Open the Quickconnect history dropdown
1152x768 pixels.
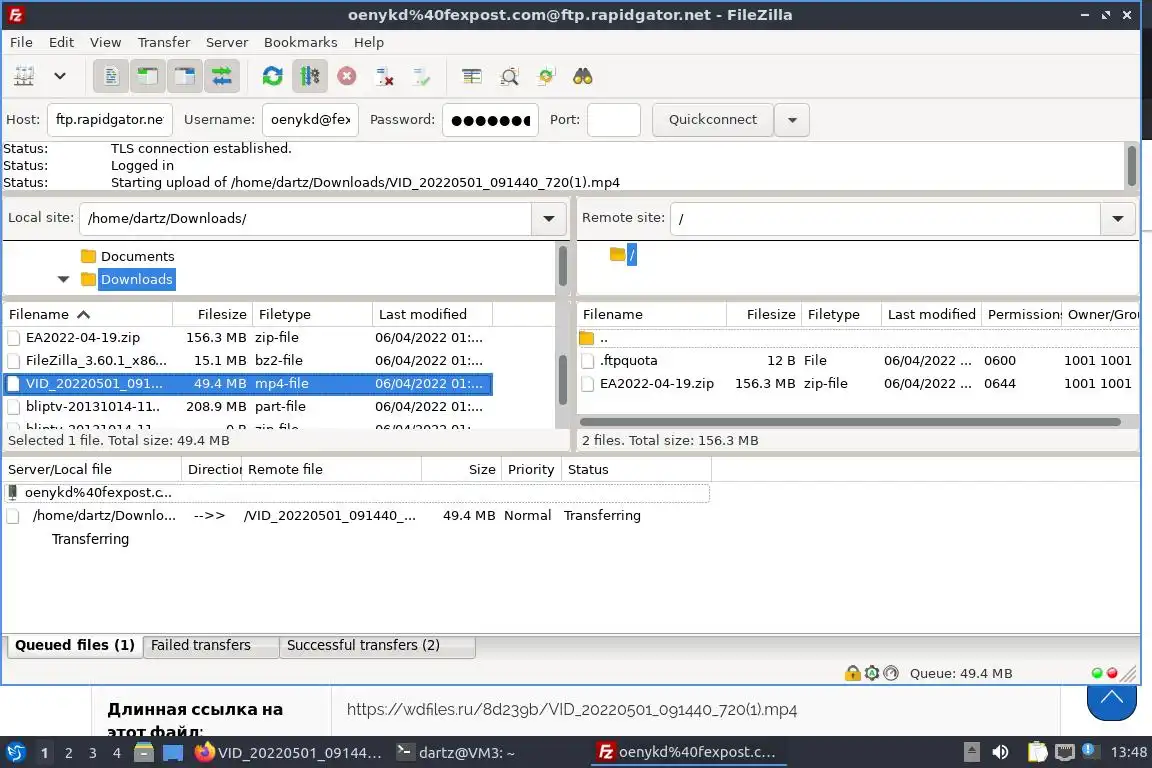point(792,120)
